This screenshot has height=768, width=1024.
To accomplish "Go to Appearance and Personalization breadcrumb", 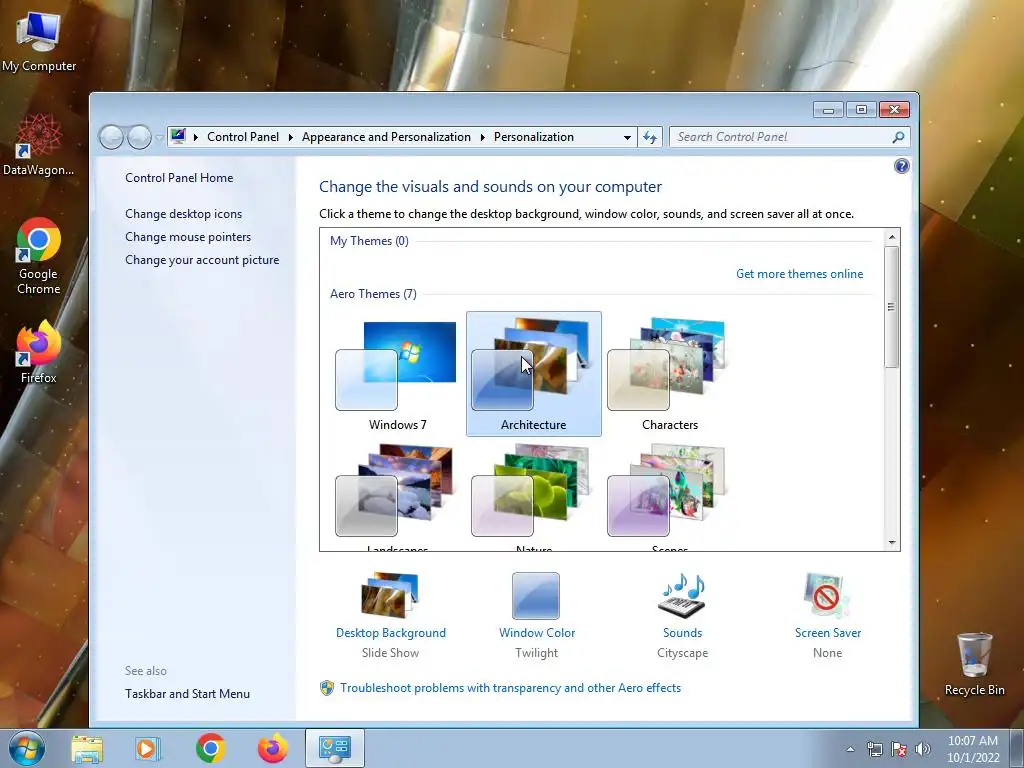I will tap(386, 136).
